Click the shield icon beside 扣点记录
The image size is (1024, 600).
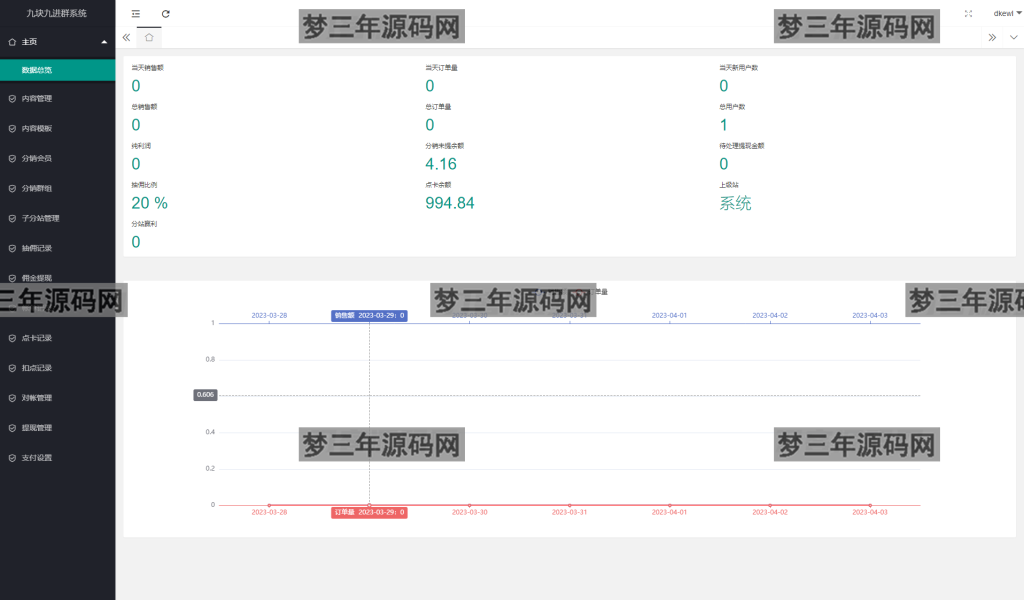coord(12,368)
